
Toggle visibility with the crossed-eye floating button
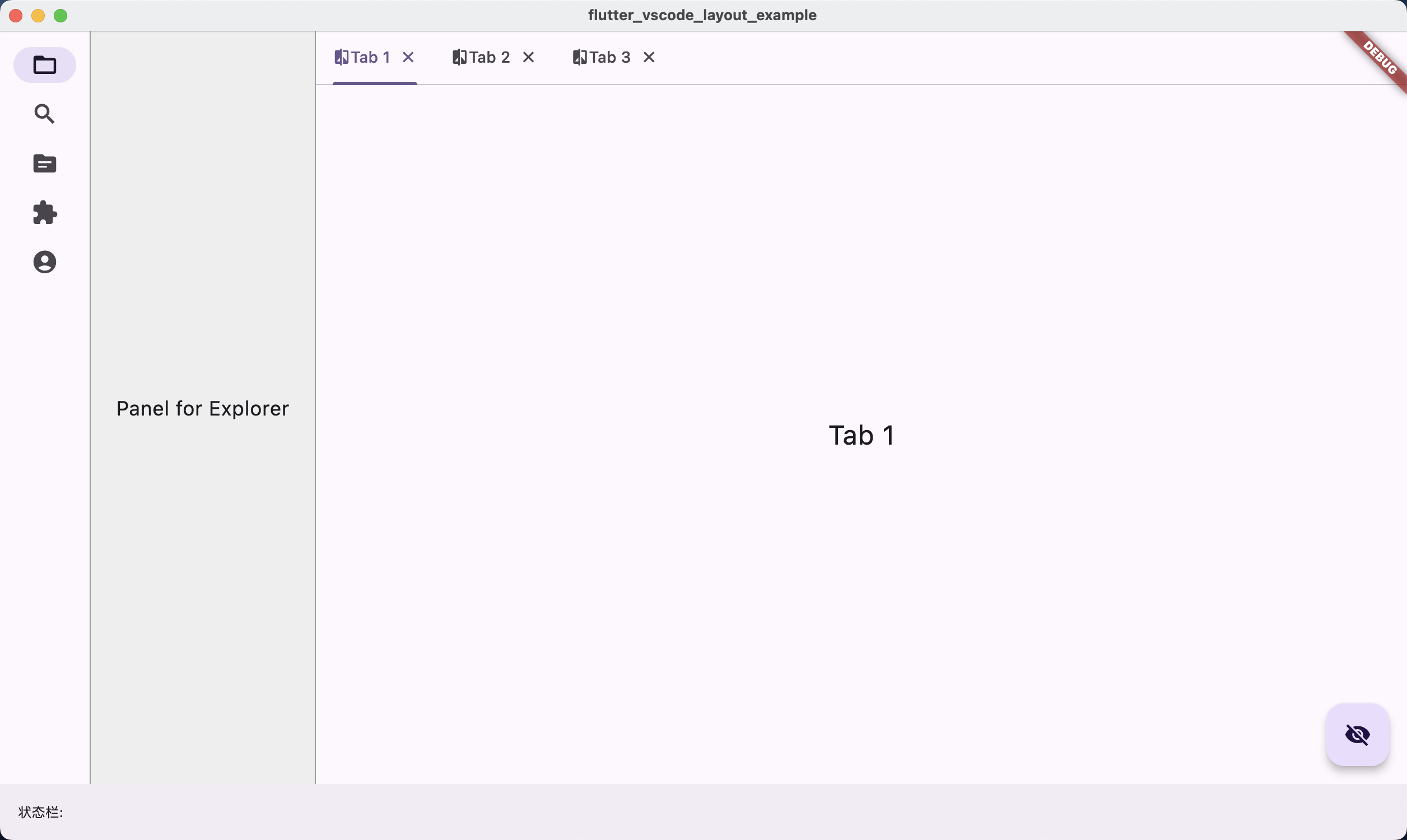pyautogui.click(x=1357, y=735)
